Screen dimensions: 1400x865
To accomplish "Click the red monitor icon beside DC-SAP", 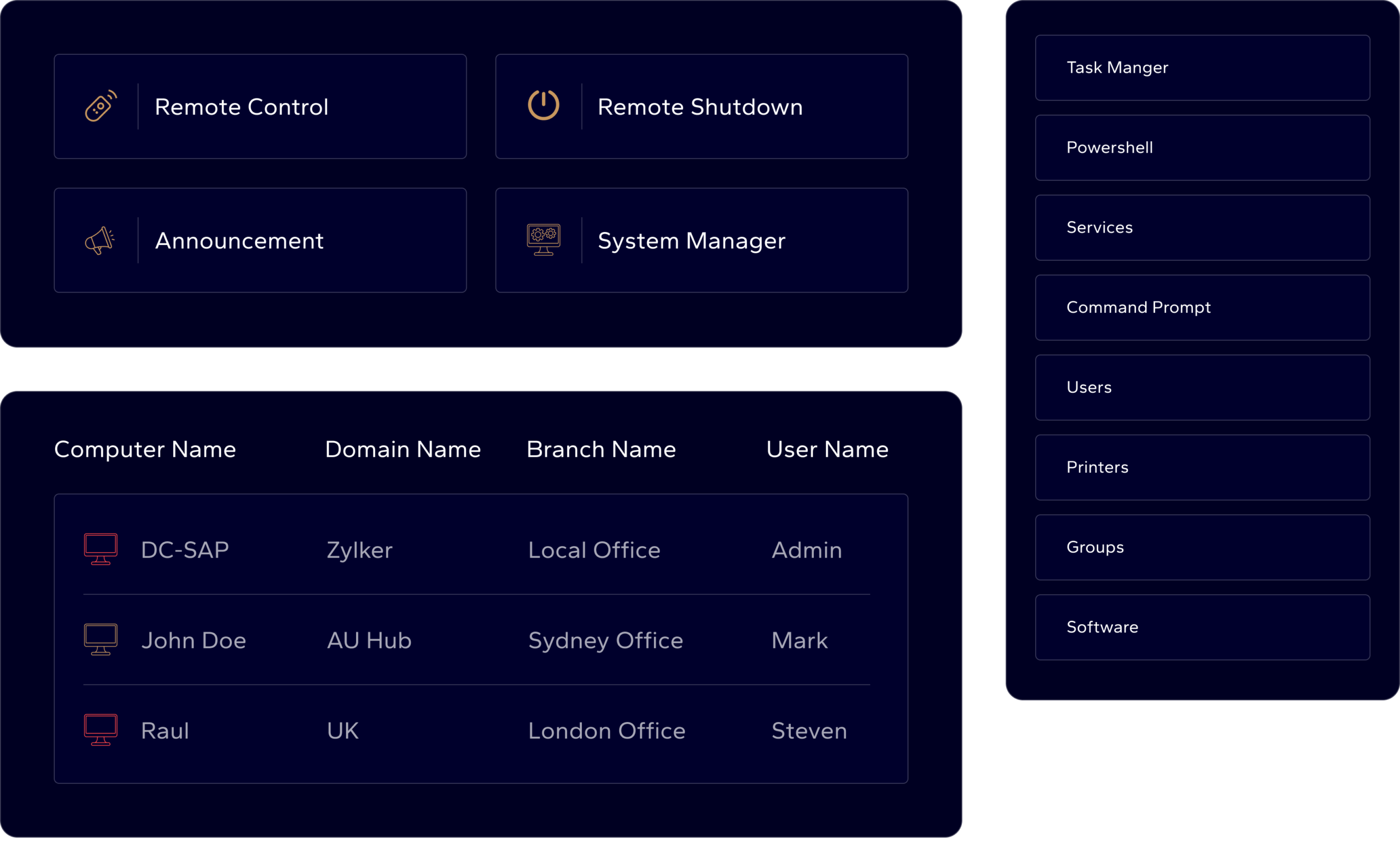I will (101, 549).
